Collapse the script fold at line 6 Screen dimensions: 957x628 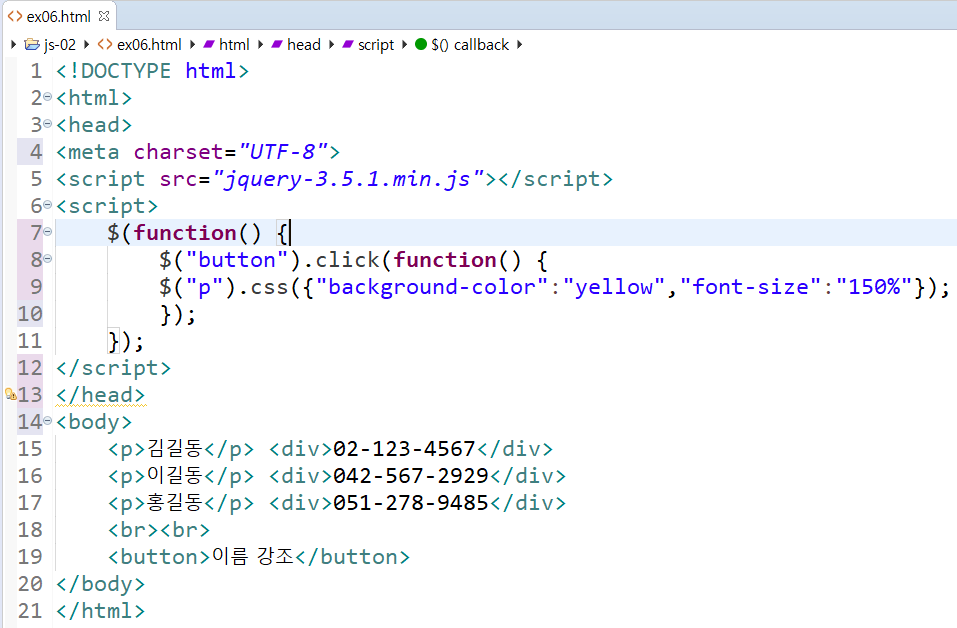48,204
